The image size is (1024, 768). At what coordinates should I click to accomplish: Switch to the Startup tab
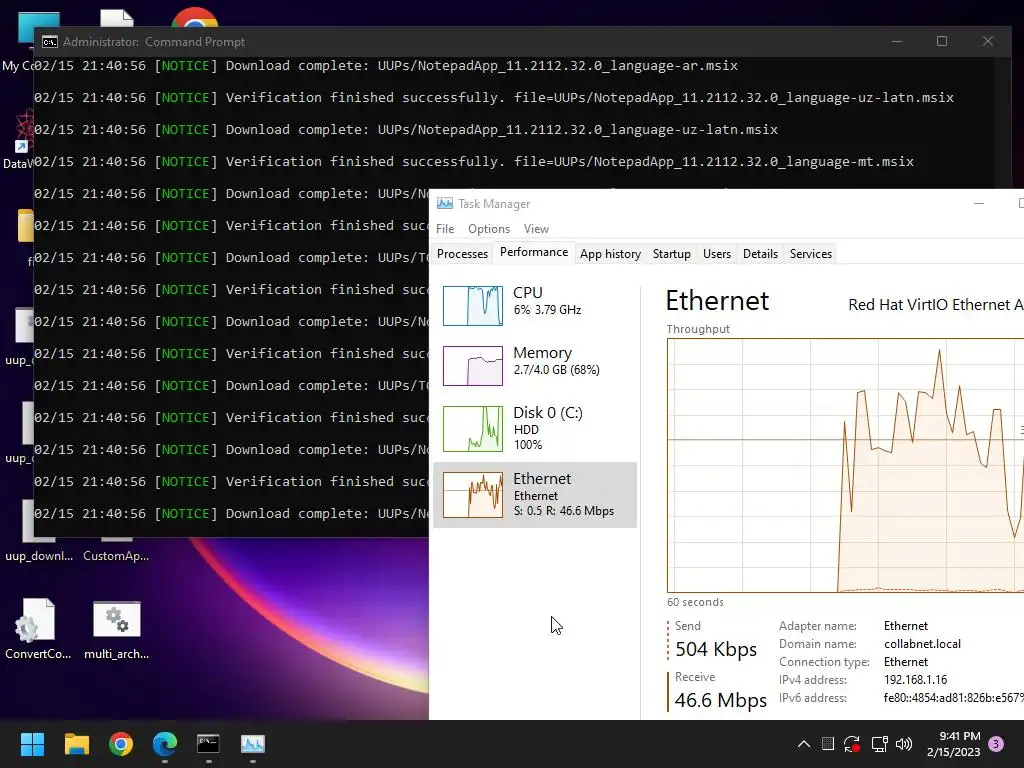pos(671,253)
